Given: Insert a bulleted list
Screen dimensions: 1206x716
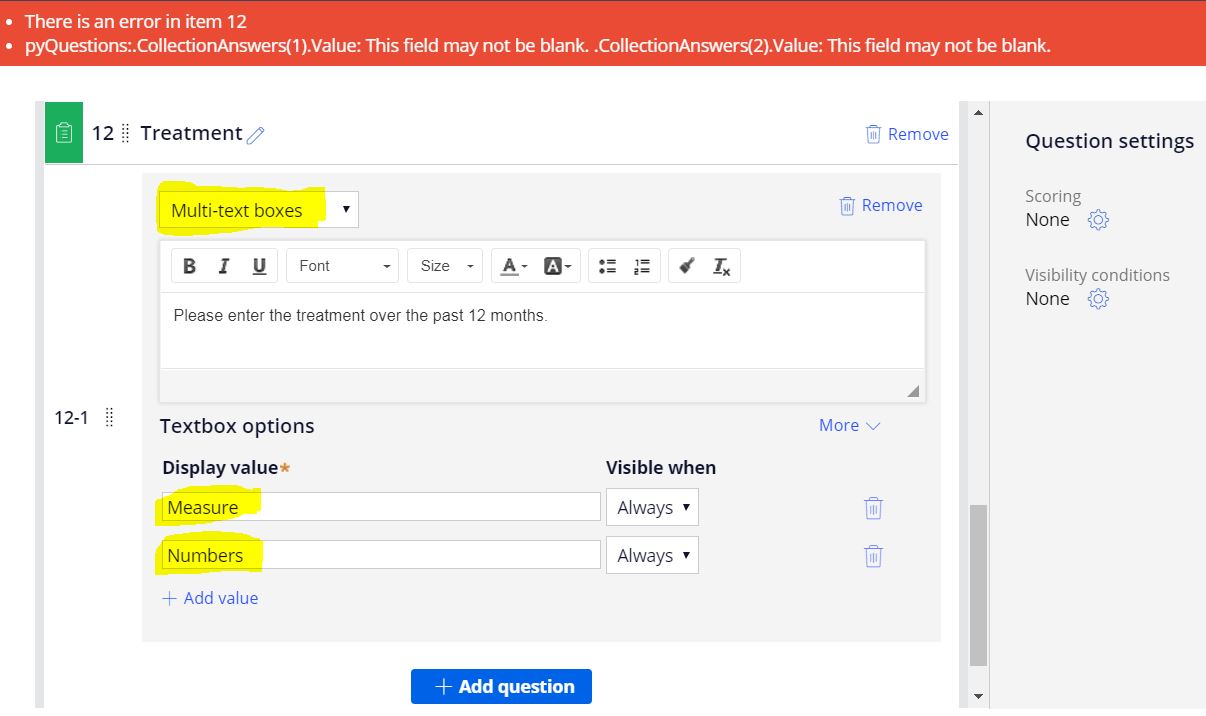Looking at the screenshot, I should click(607, 266).
